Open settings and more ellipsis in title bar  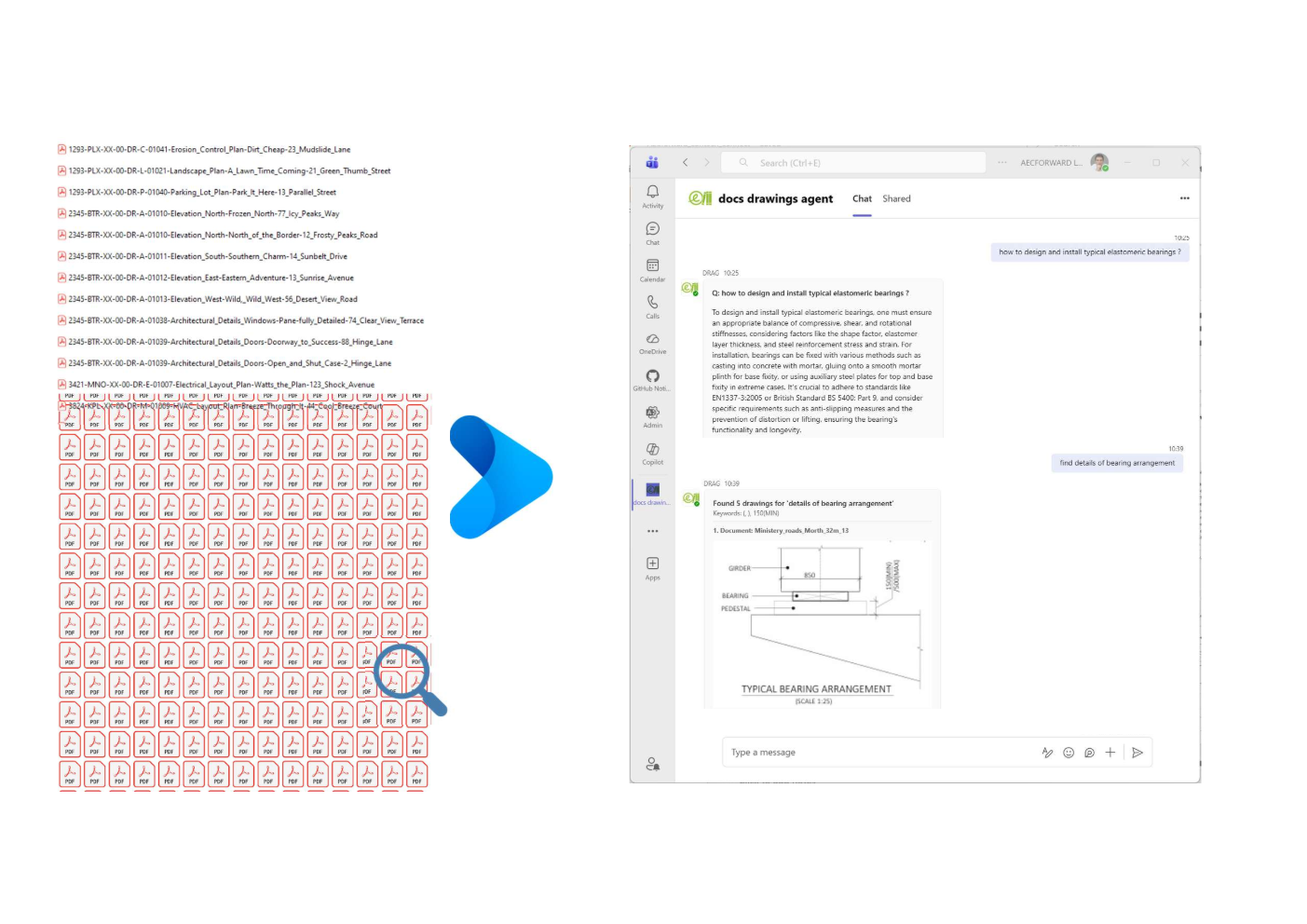1002,162
